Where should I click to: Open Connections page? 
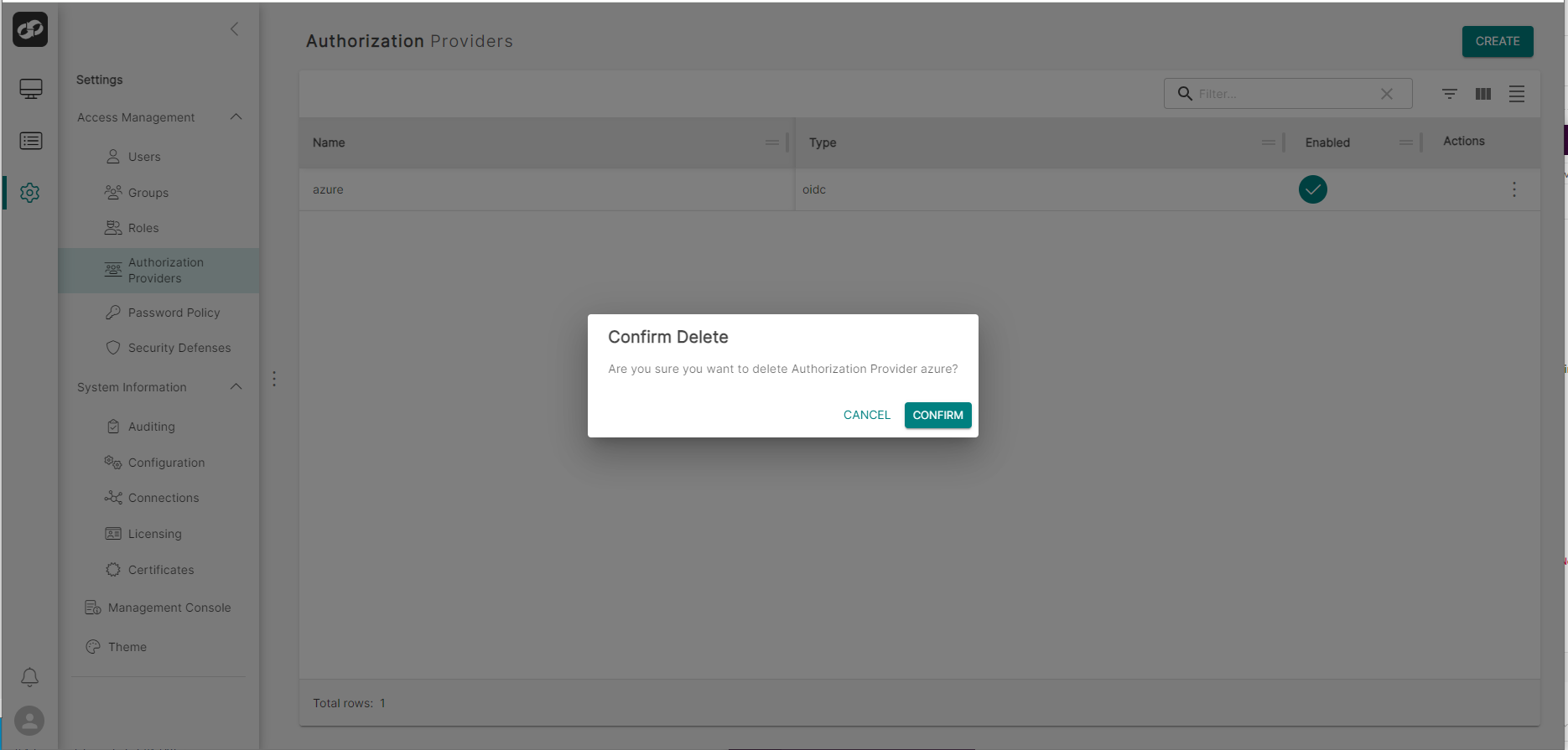[164, 498]
